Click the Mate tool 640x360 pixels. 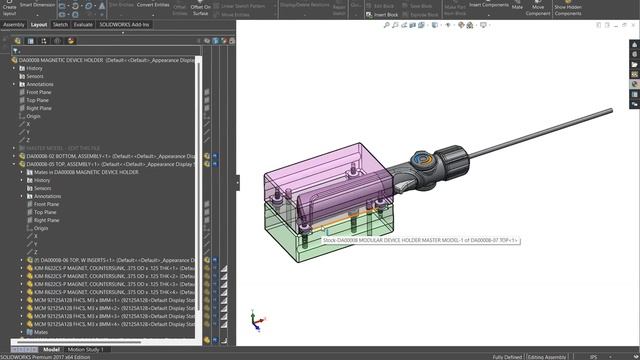coord(517,6)
